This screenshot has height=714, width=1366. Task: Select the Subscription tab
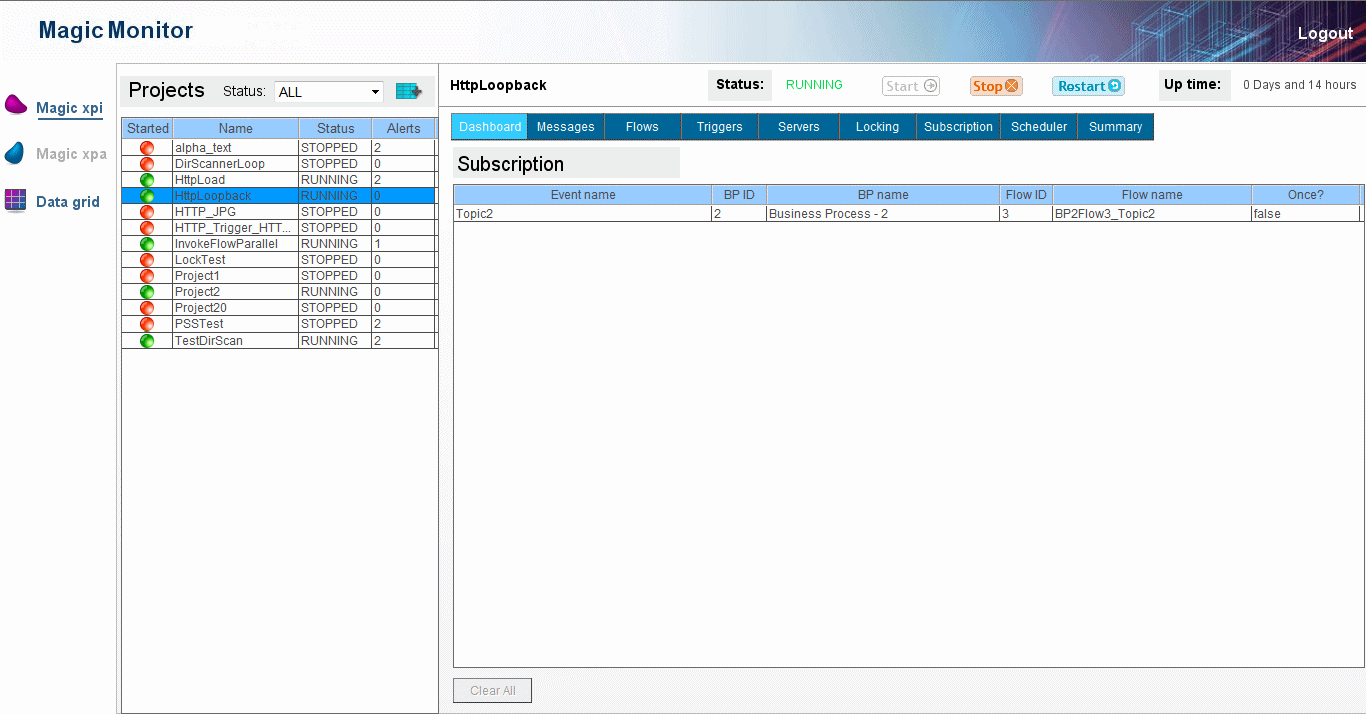[959, 127]
